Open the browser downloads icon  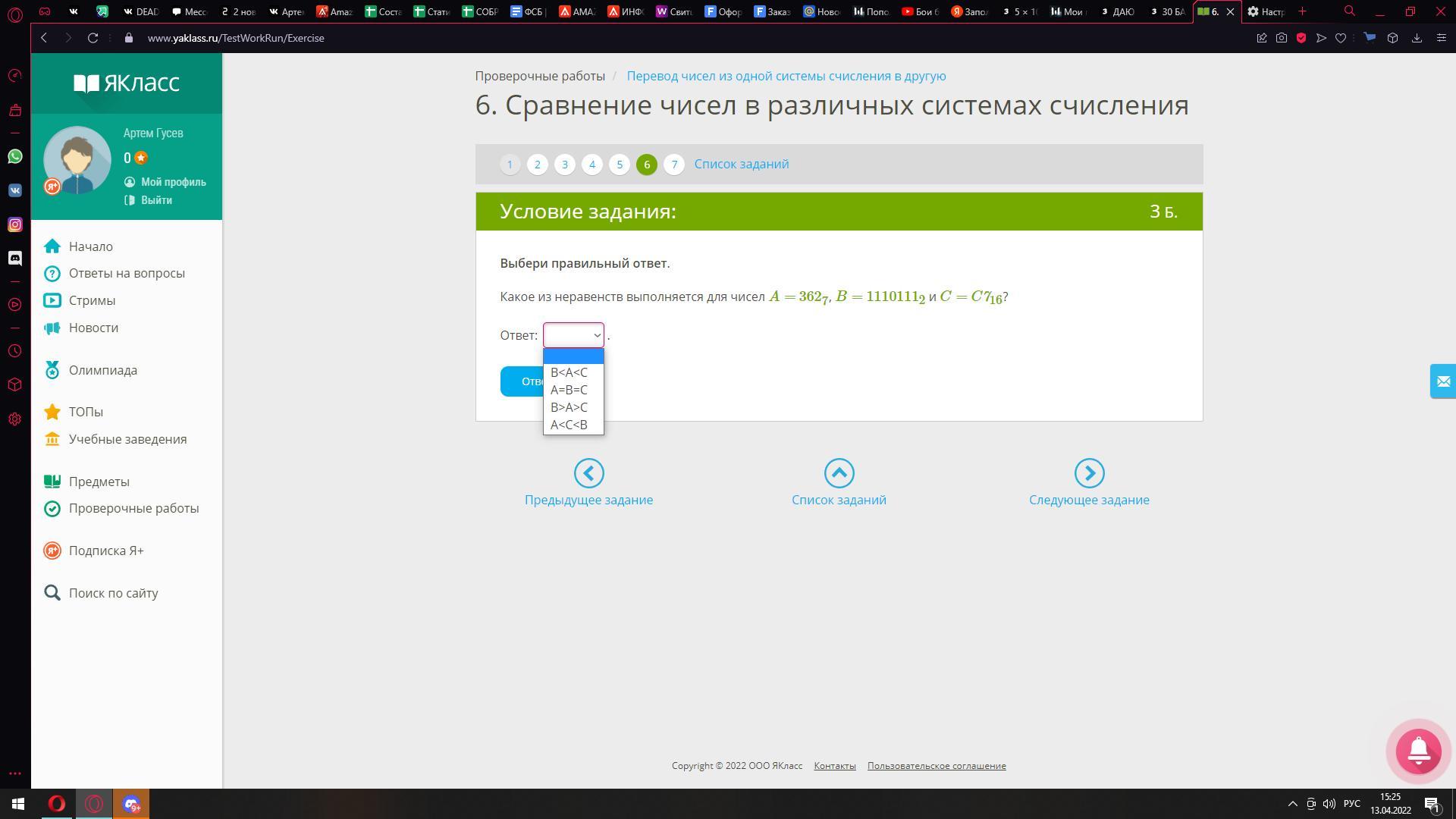click(x=1417, y=38)
